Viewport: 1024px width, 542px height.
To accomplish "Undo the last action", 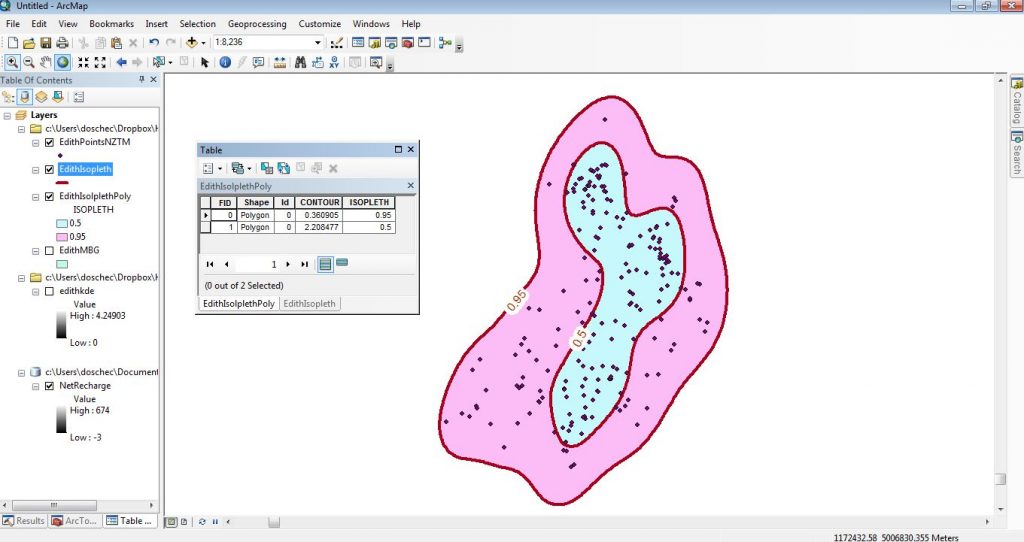I will pos(153,42).
